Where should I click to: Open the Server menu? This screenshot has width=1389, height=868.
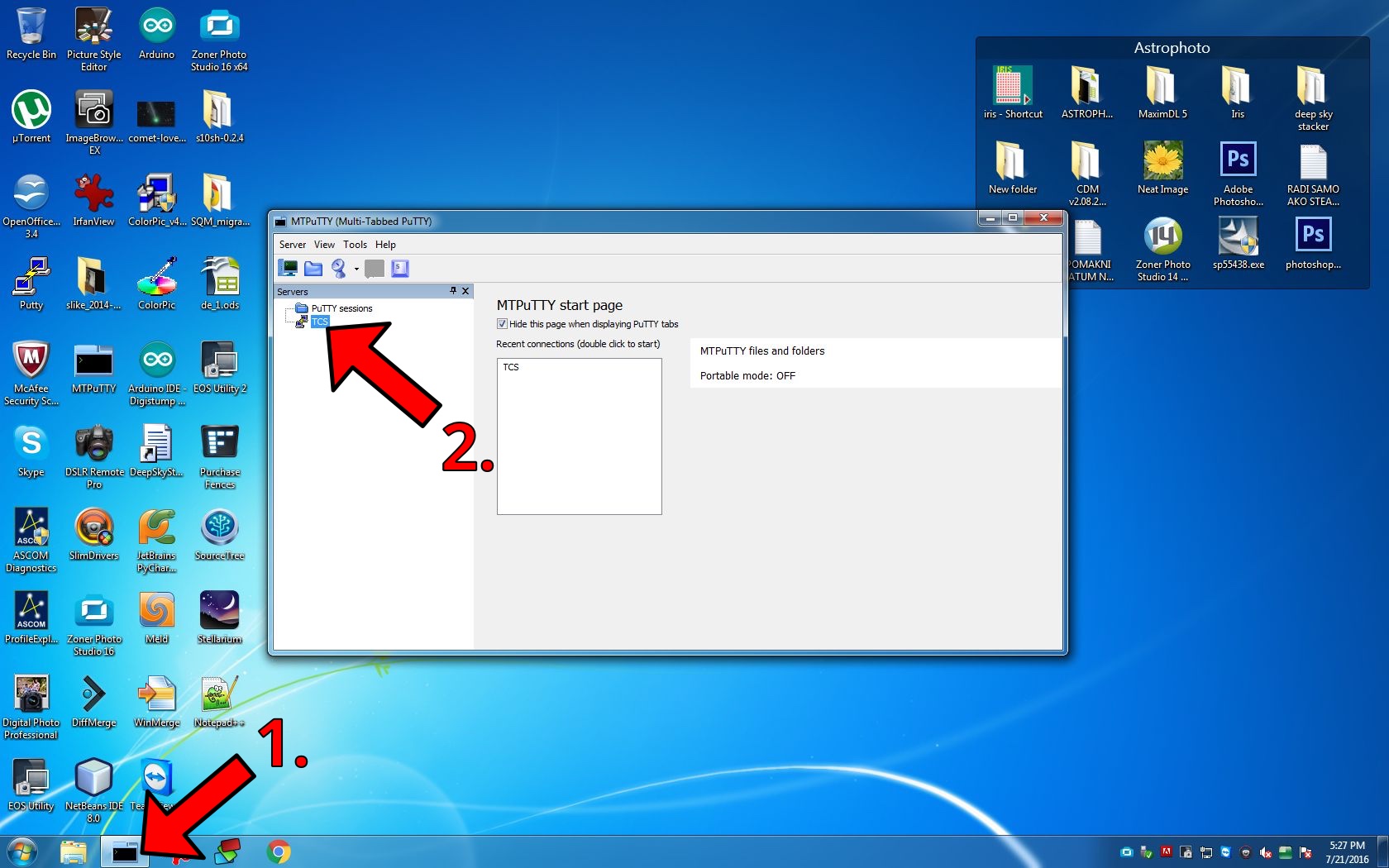[292, 245]
